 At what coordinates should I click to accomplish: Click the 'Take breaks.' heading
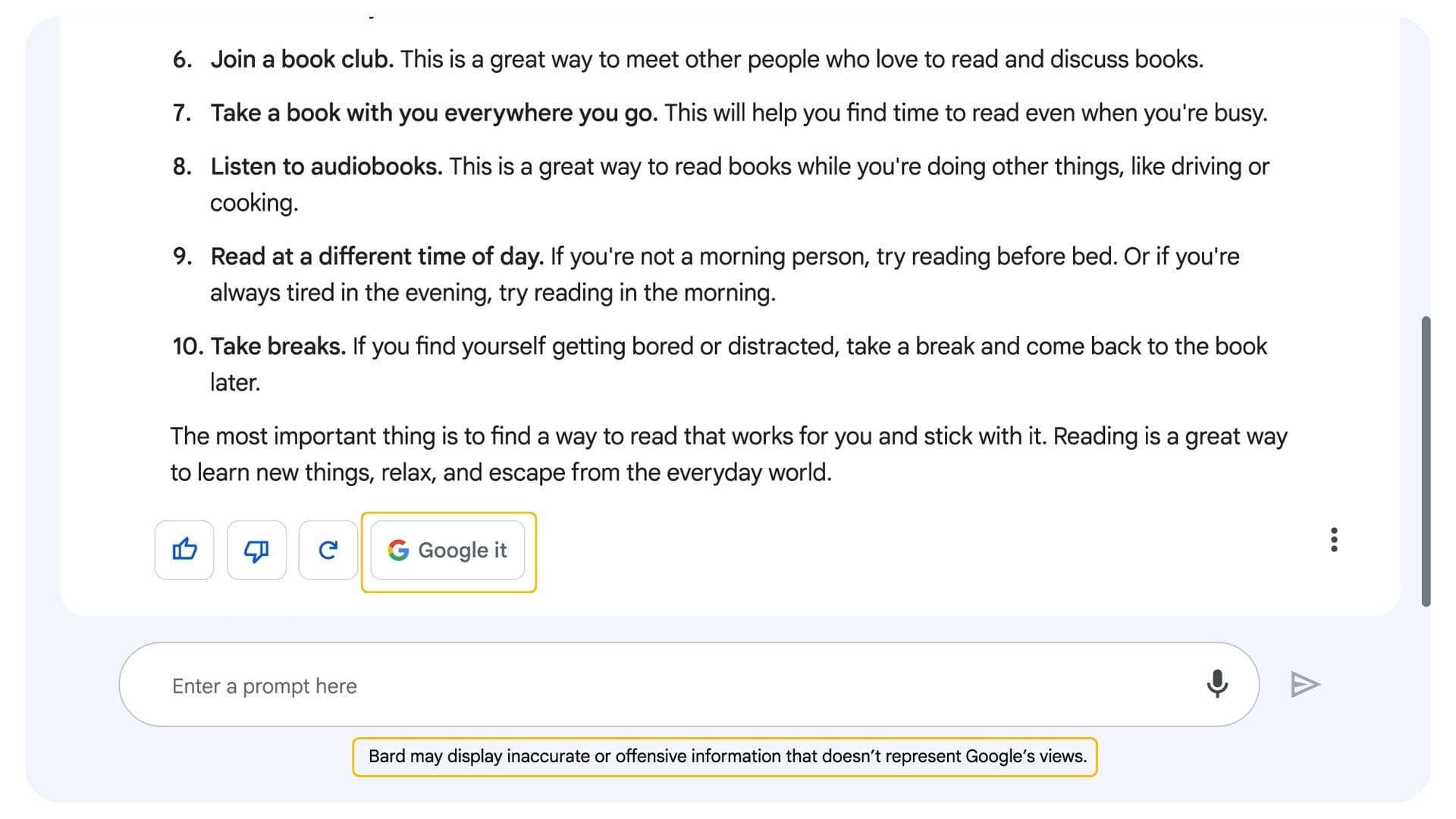point(278,347)
